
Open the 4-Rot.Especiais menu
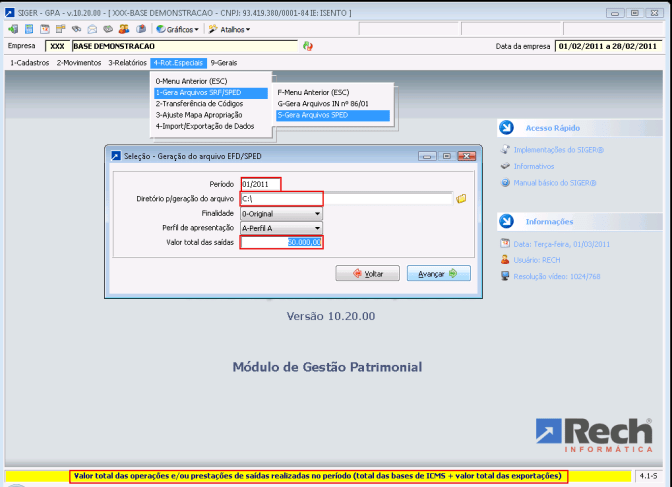[178, 63]
